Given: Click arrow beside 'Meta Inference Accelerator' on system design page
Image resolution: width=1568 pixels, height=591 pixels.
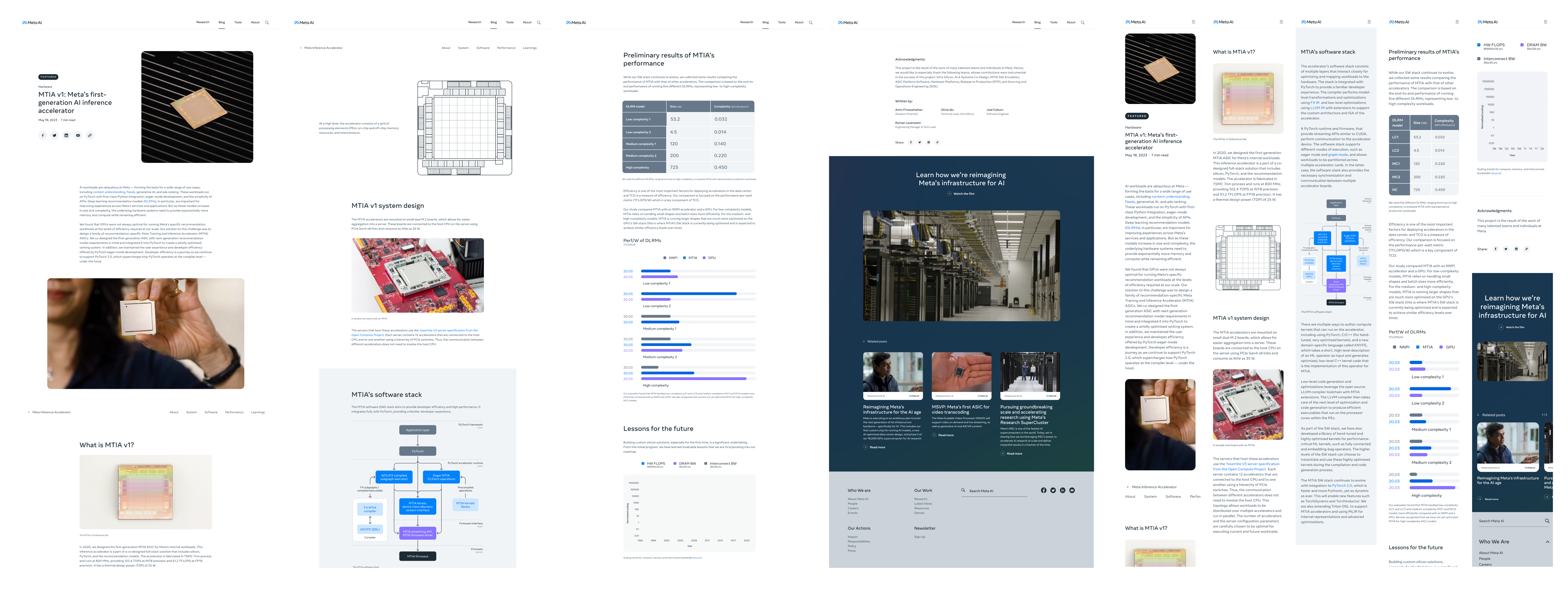Looking at the screenshot, I should [x=301, y=47].
